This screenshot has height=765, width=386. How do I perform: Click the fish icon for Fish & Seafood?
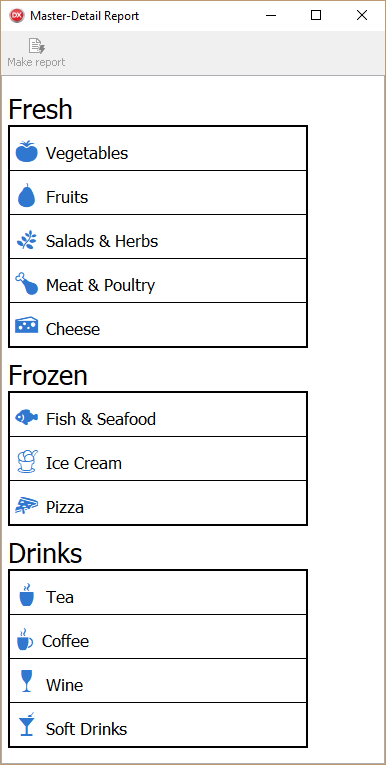(x=26, y=418)
